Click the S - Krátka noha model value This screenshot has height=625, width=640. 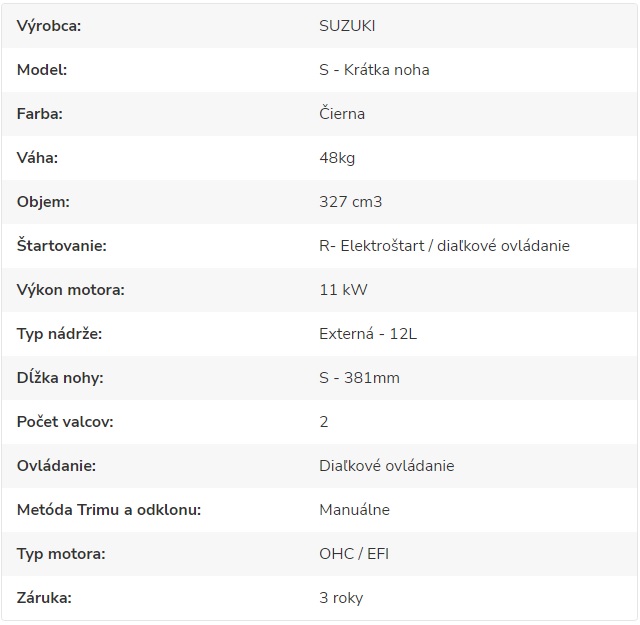coord(374,70)
